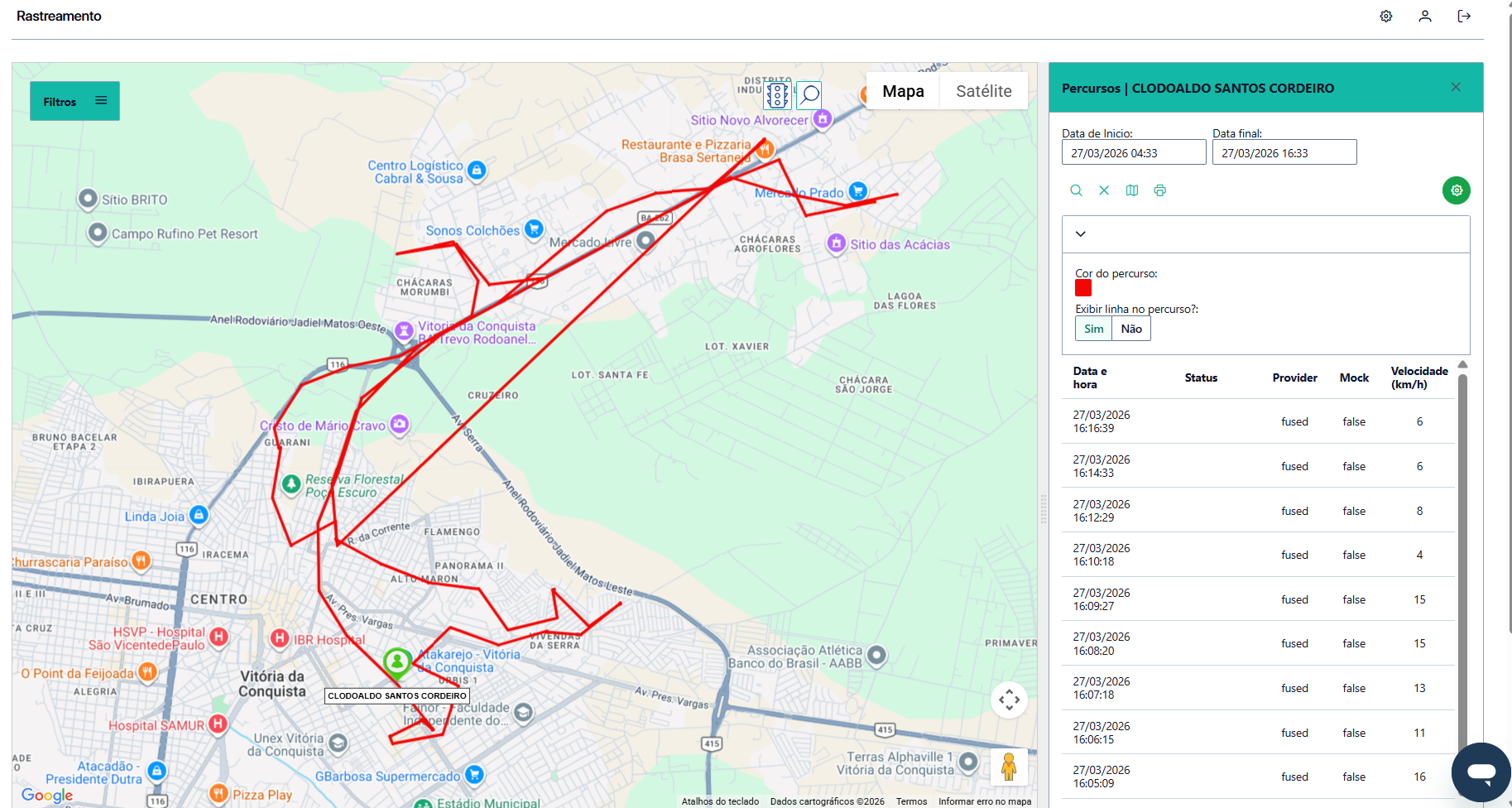The height and width of the screenshot is (808, 1512).
Task: Open the Filtros menu panel
Action: coord(75,101)
